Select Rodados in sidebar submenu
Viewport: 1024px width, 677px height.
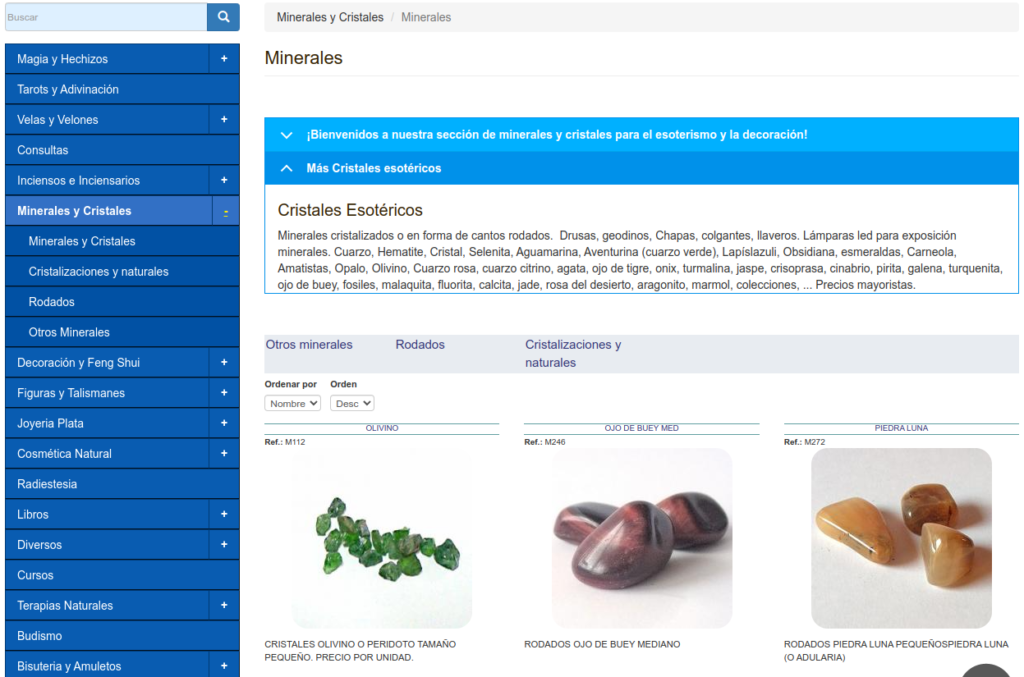(x=52, y=302)
